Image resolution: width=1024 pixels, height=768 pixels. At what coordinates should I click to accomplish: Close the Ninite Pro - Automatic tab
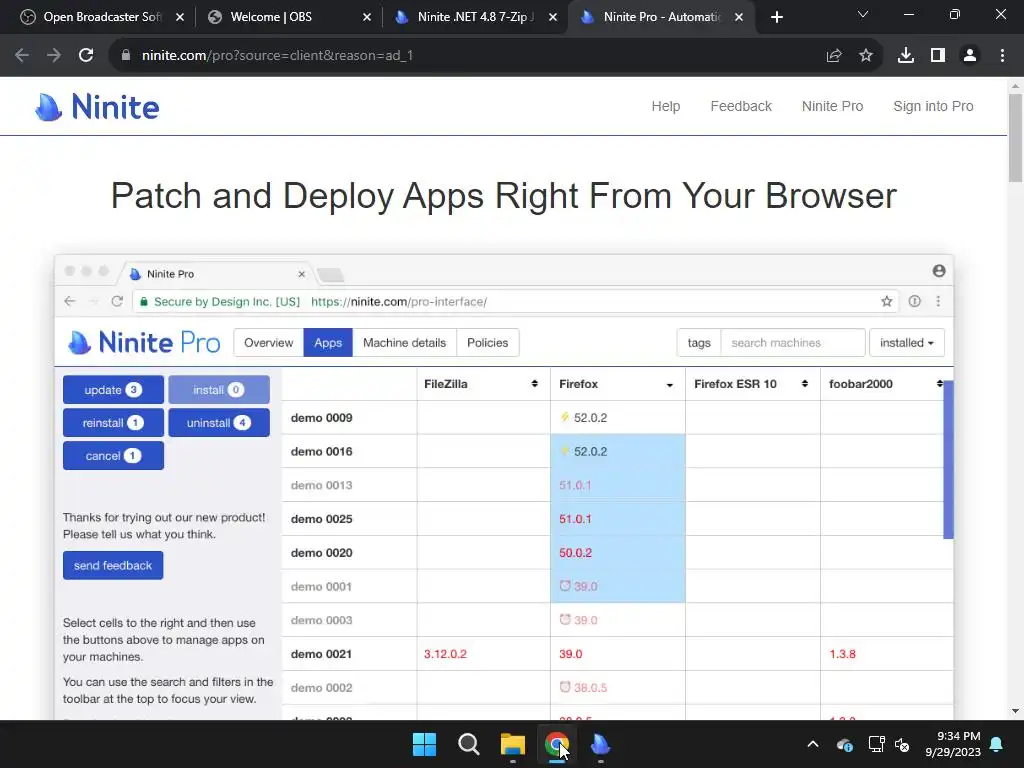point(739,18)
